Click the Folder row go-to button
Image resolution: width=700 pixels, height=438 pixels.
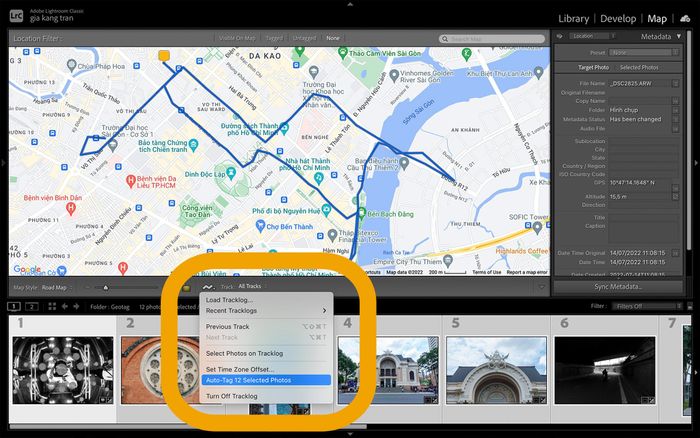676,110
